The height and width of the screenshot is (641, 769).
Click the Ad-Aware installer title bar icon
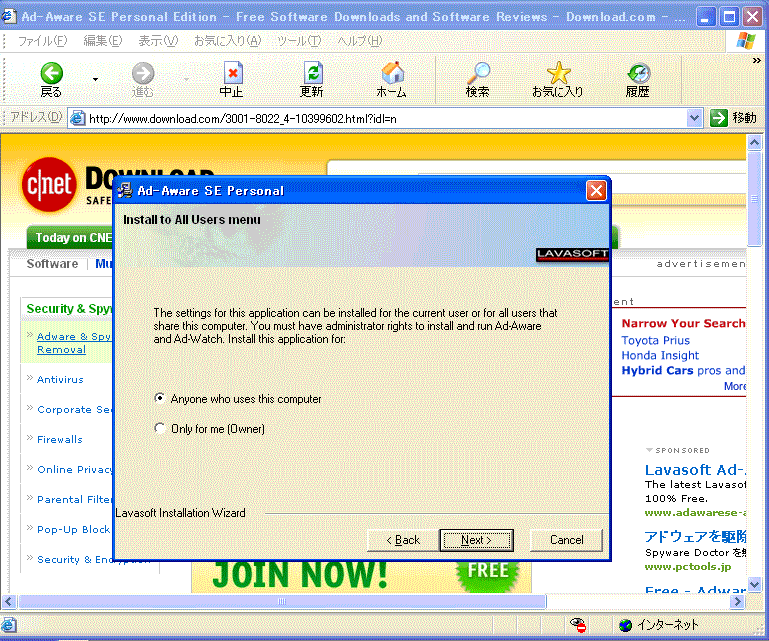coord(126,190)
